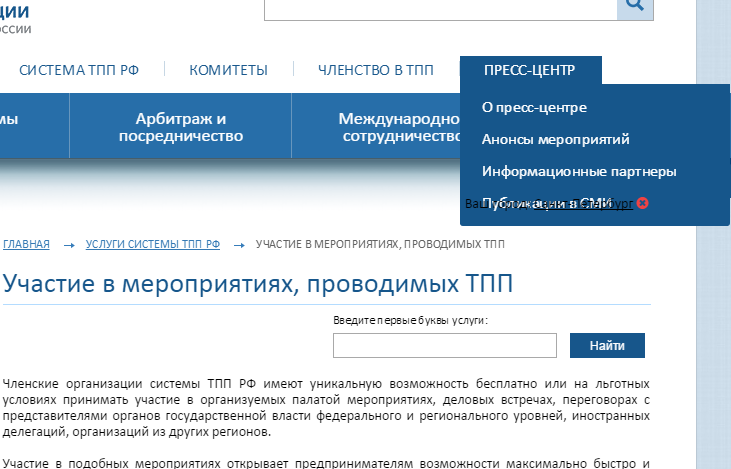Open Арбитраж и посредничество section

tap(181, 127)
